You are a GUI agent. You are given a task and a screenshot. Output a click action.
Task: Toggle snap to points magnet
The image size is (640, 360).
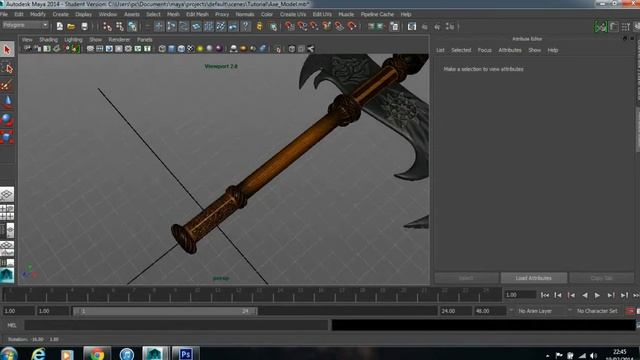pyautogui.click(x=314, y=27)
